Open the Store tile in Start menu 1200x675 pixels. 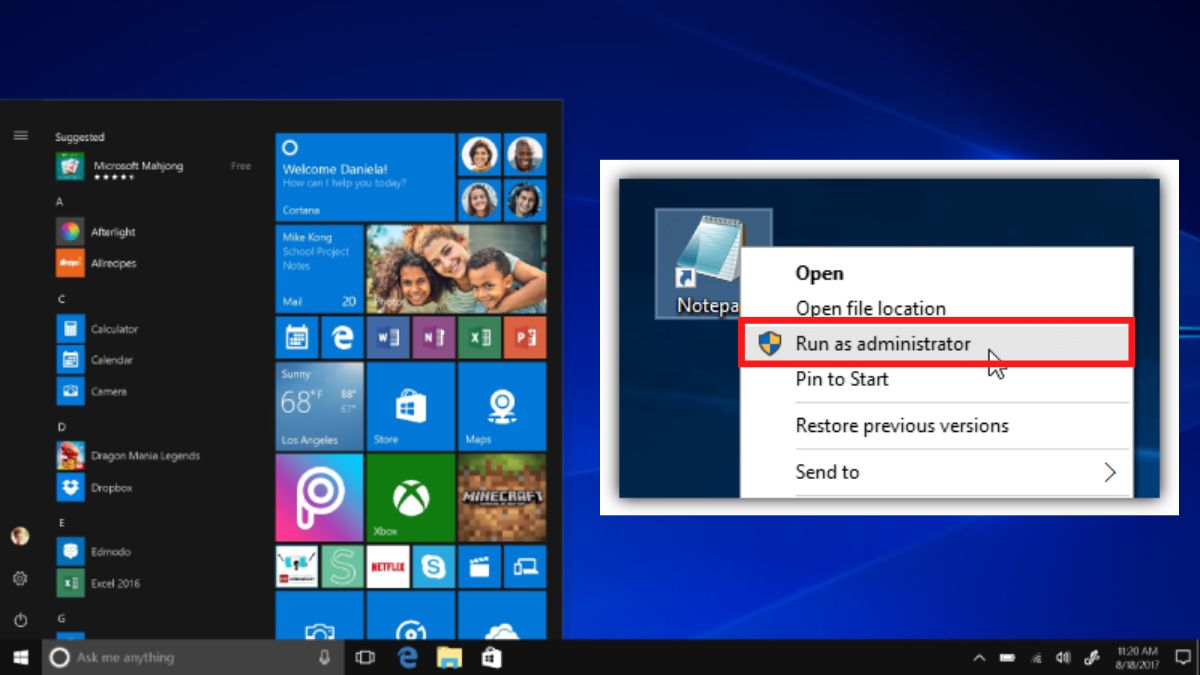pyautogui.click(x=410, y=406)
